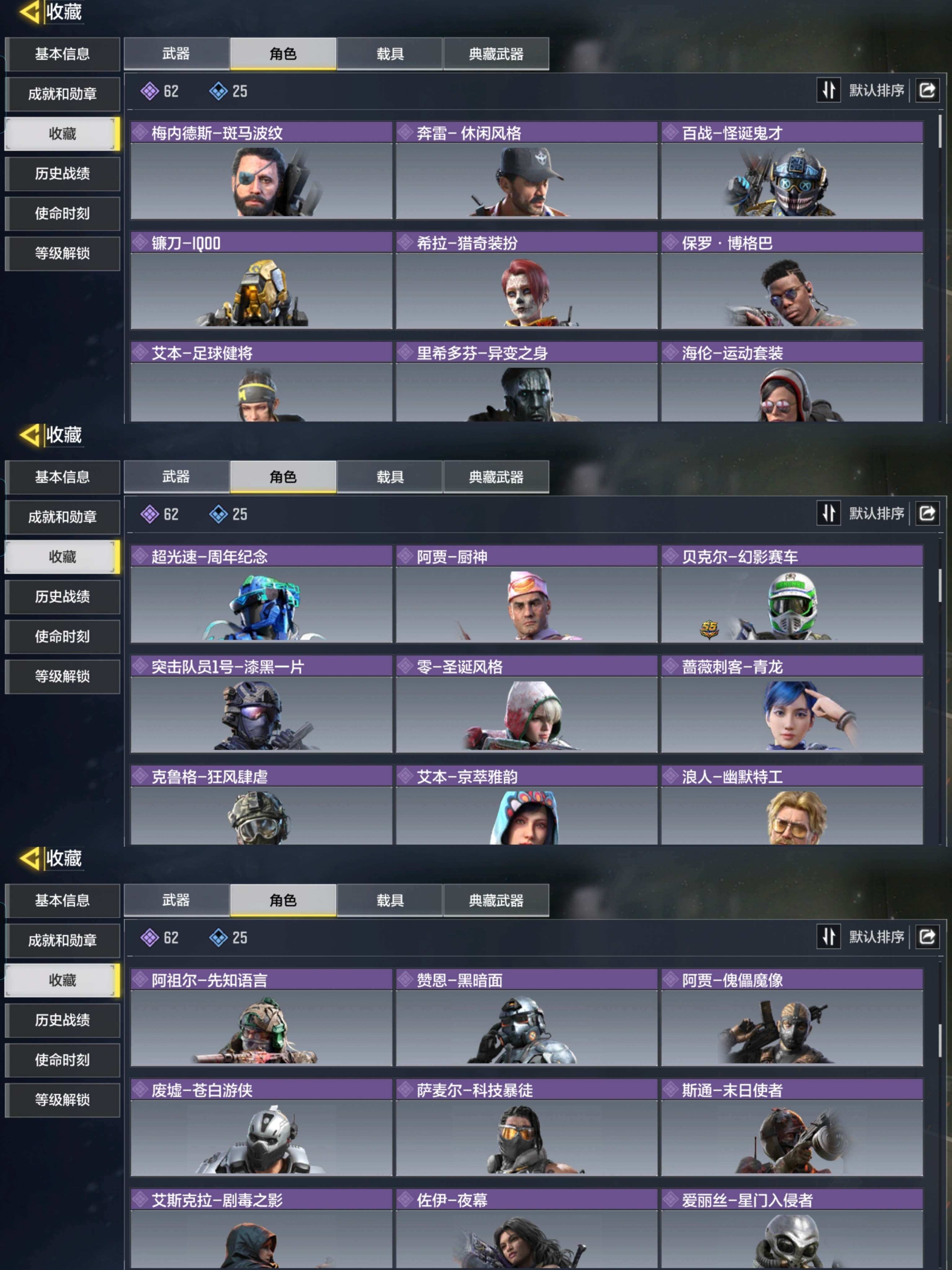This screenshot has height=1270, width=952.
Task: Click the sort arrows icon in top panel
Action: [x=829, y=90]
